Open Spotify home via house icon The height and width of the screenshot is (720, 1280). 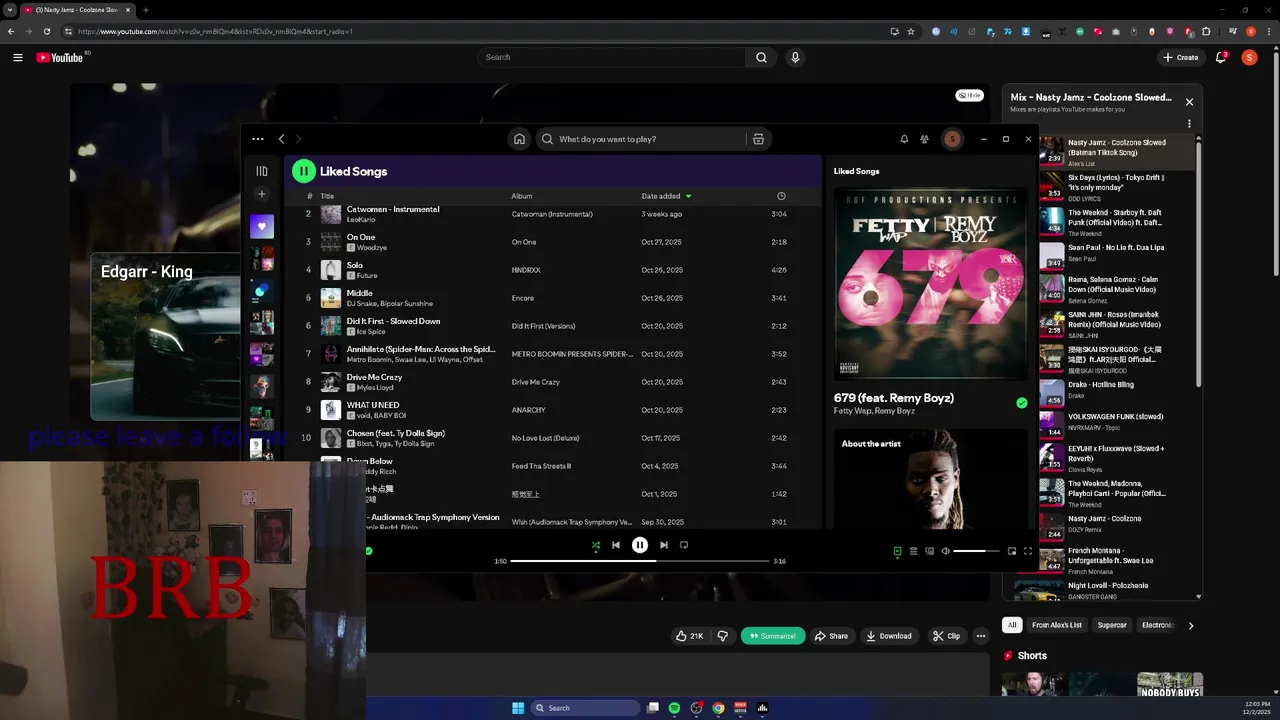pos(519,139)
